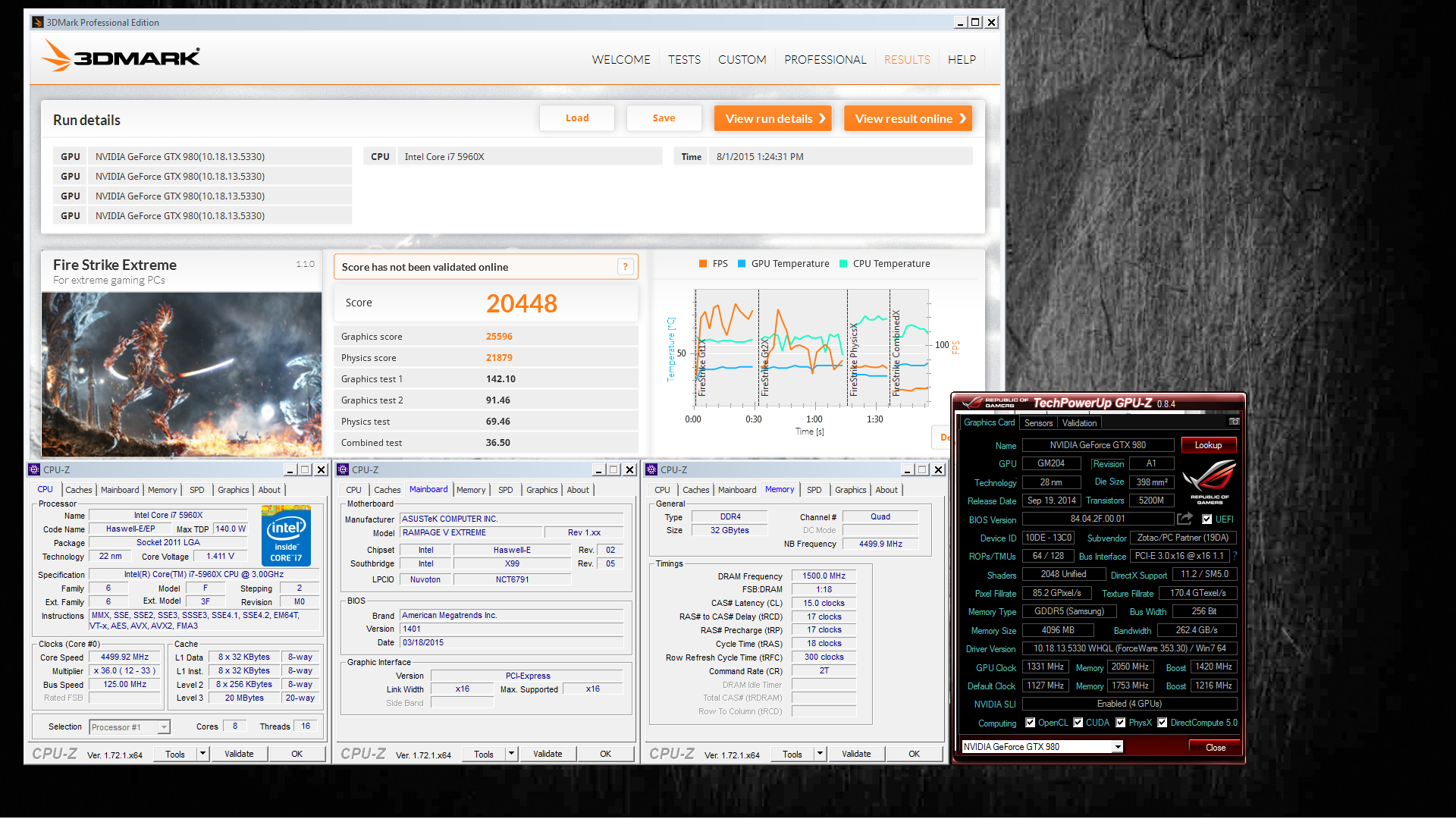Open the GPU selector dropdown in GPU-Z
Screen dimensions: 1456x819
coord(1117,747)
